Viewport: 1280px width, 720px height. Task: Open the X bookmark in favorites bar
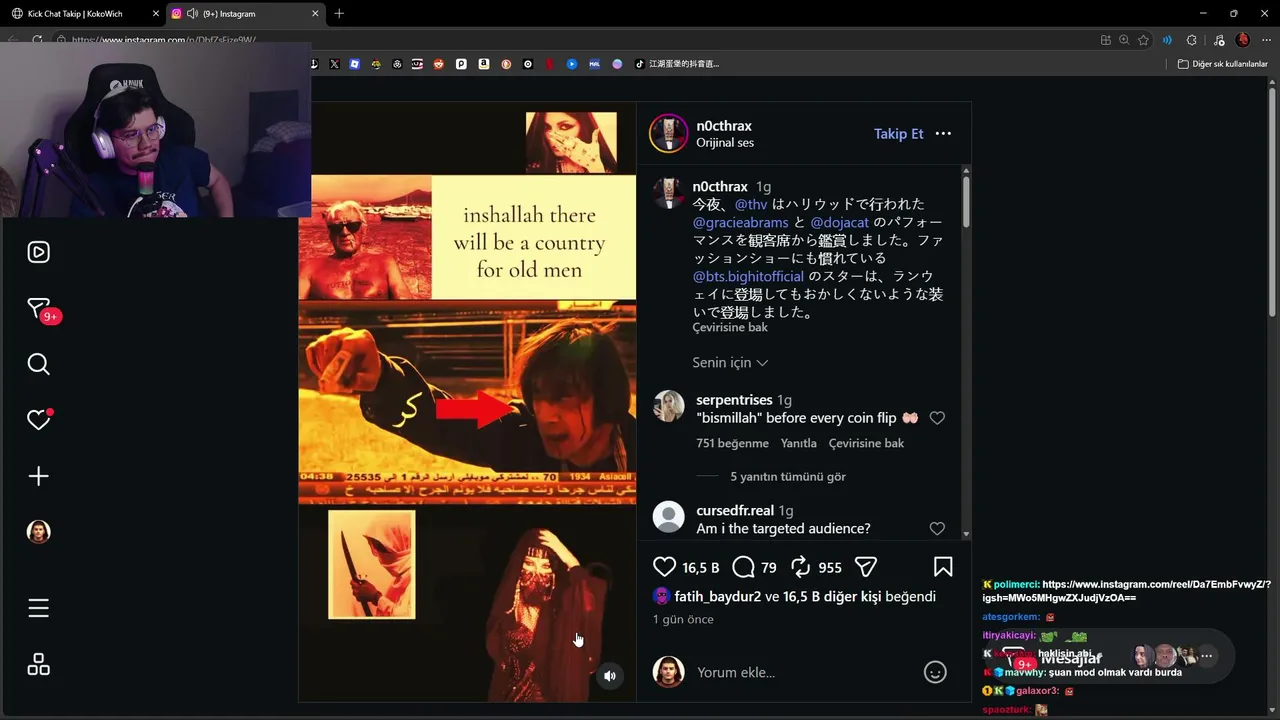(334, 64)
